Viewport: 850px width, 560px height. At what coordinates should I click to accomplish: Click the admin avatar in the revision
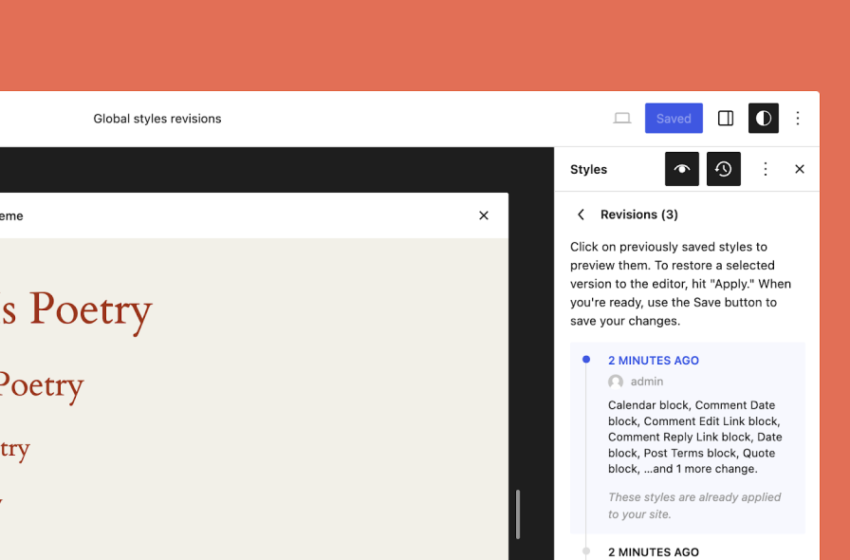coord(615,382)
